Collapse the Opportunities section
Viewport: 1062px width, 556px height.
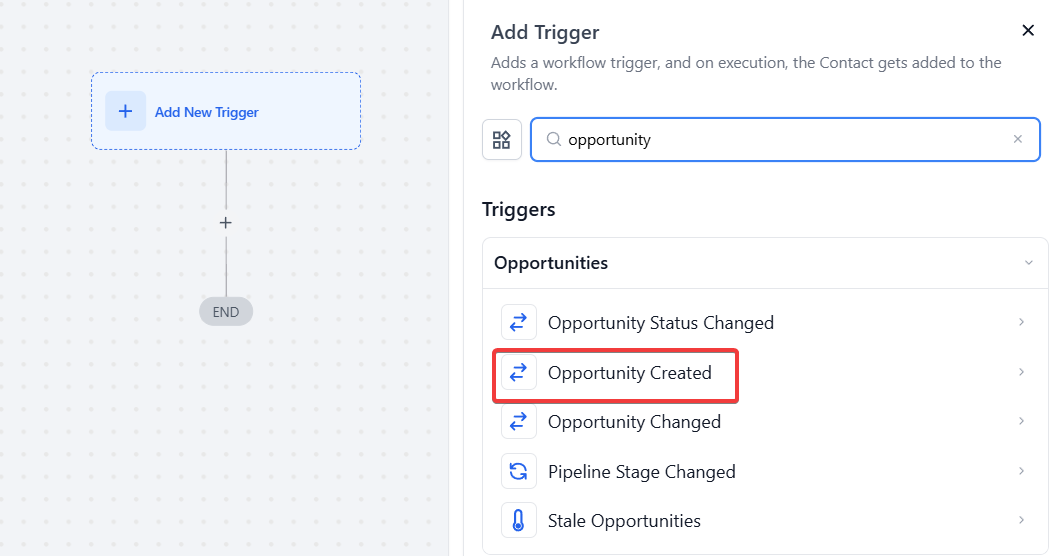coord(1028,263)
